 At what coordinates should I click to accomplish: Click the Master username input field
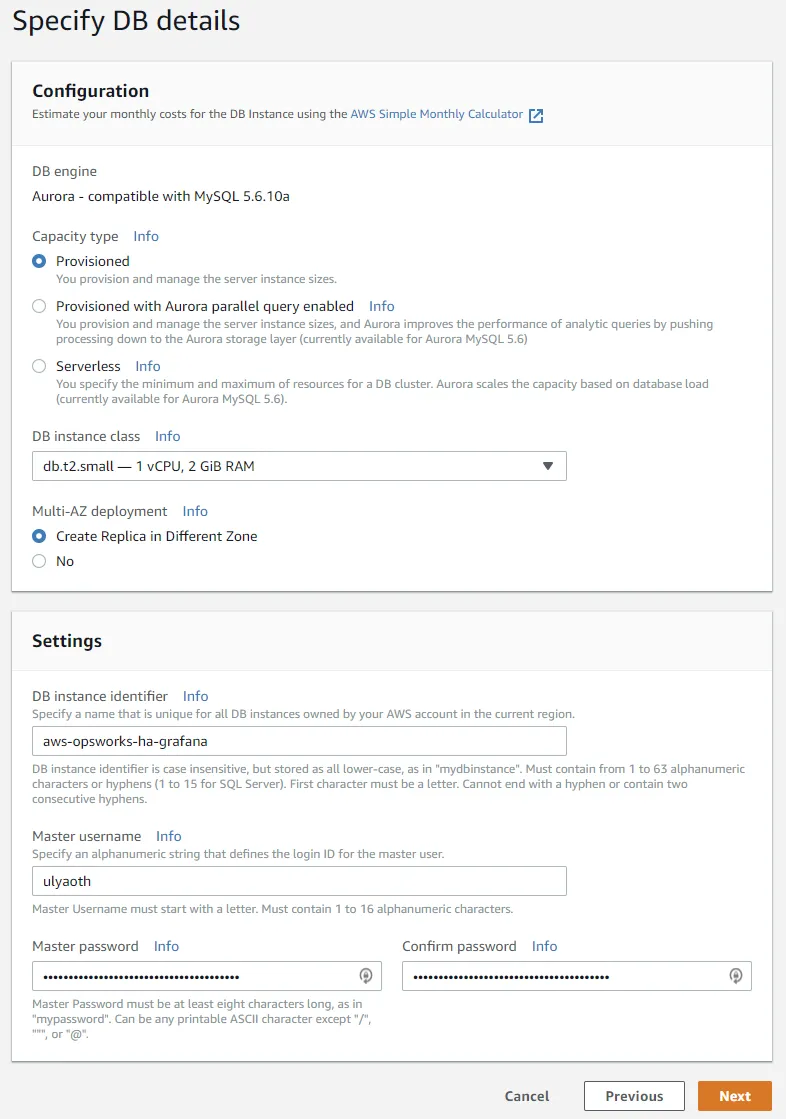coord(299,881)
